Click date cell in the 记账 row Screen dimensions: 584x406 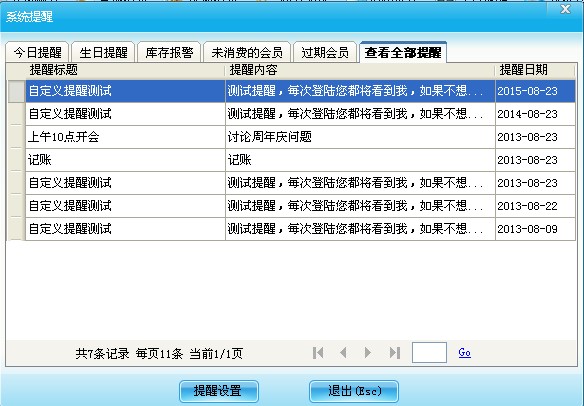[535, 160]
